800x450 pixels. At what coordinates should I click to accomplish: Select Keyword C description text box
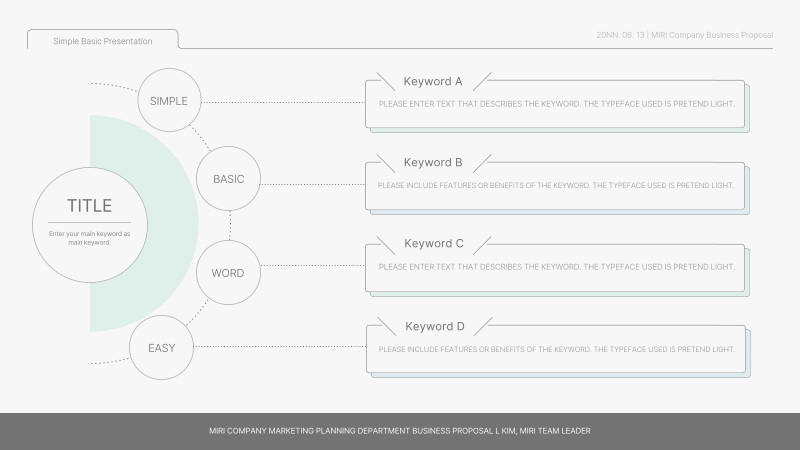(557, 266)
